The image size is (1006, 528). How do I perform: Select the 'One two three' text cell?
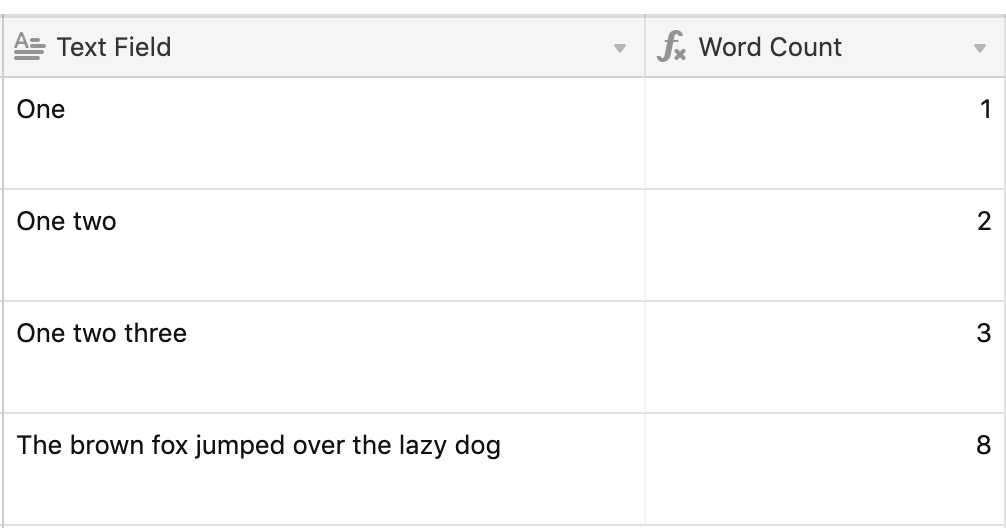pyautogui.click(x=324, y=357)
